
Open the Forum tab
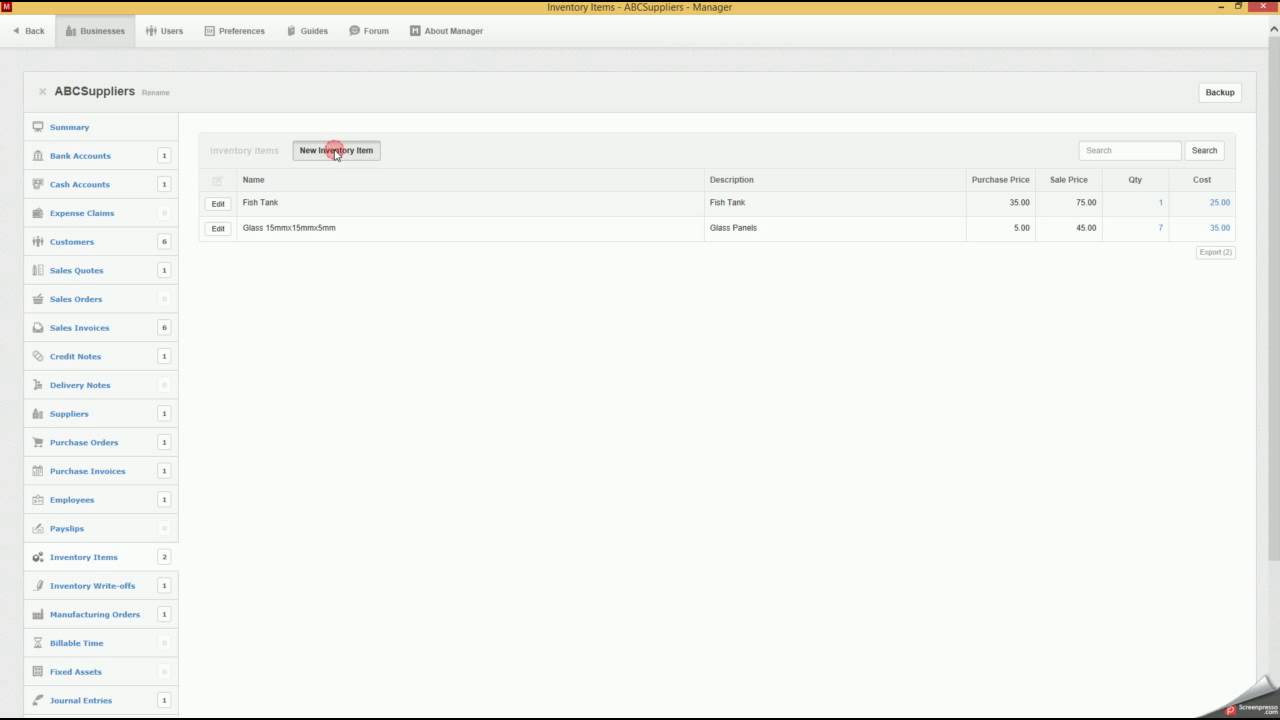coord(369,31)
